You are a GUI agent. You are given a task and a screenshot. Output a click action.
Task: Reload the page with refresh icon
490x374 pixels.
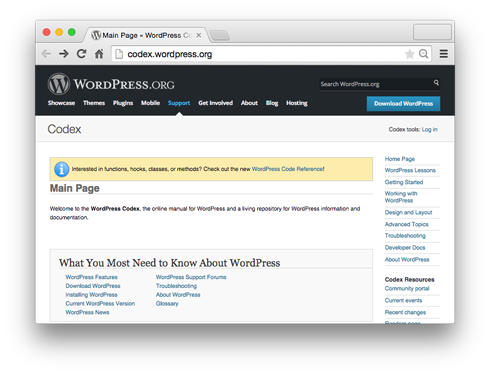[81, 54]
